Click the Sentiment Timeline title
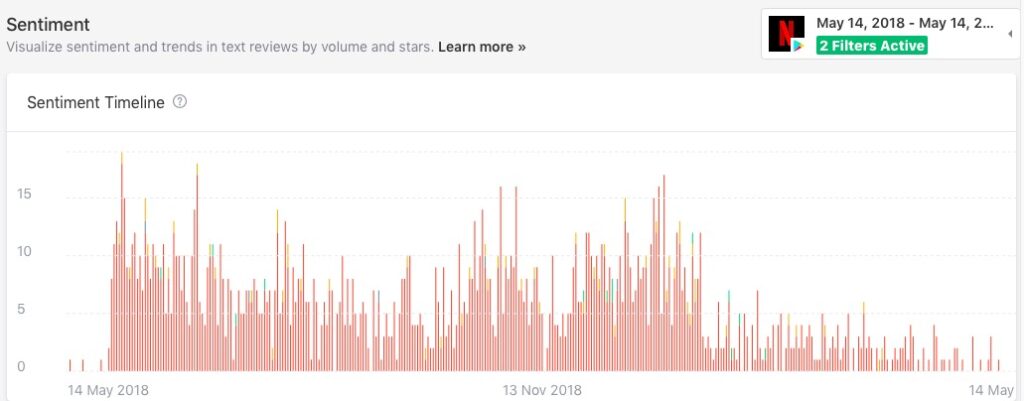This screenshot has width=1024, height=401. click(95, 103)
